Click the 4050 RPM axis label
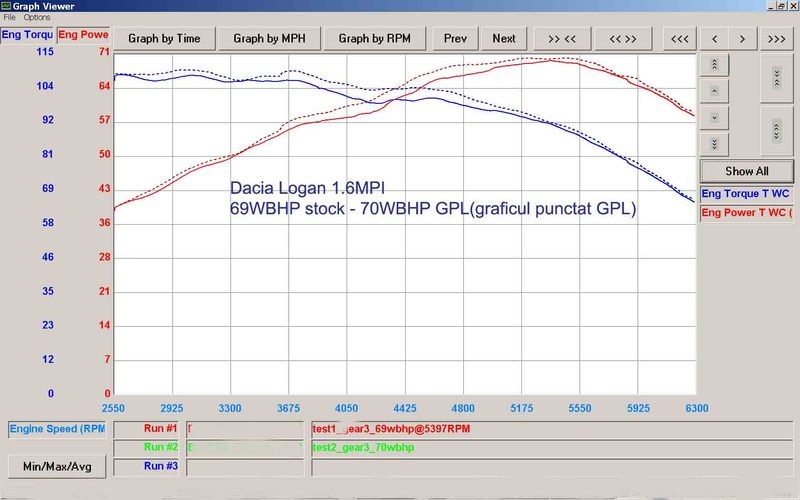This screenshot has height=500, width=800. click(x=346, y=408)
